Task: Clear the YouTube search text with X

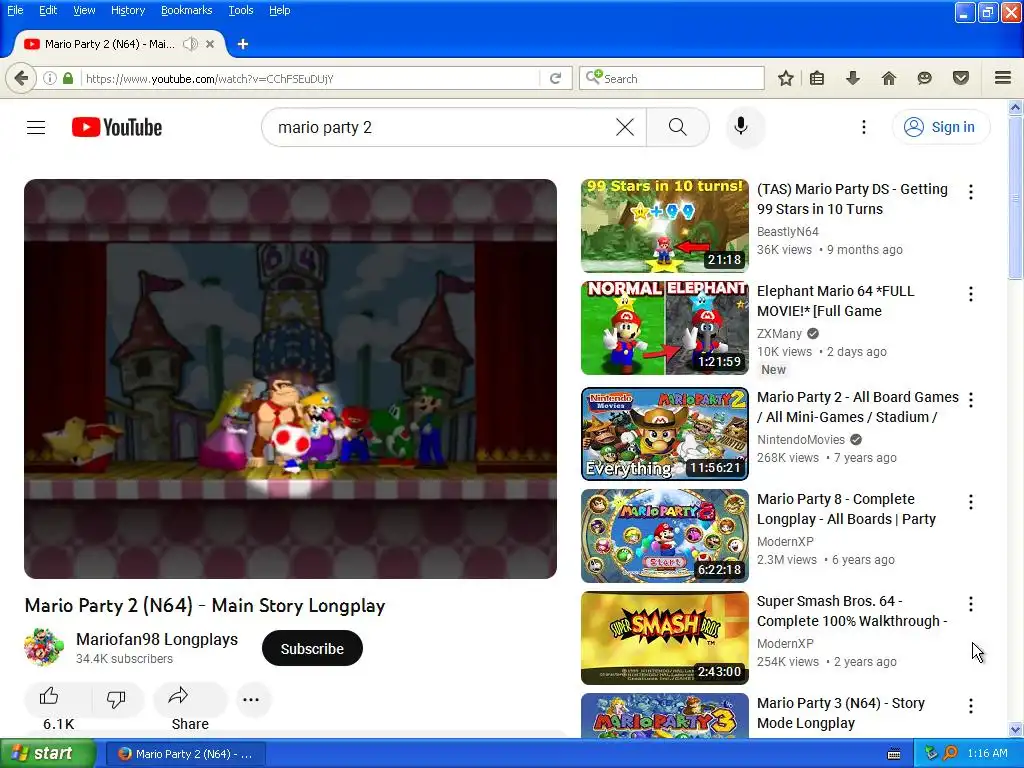Action: point(625,127)
